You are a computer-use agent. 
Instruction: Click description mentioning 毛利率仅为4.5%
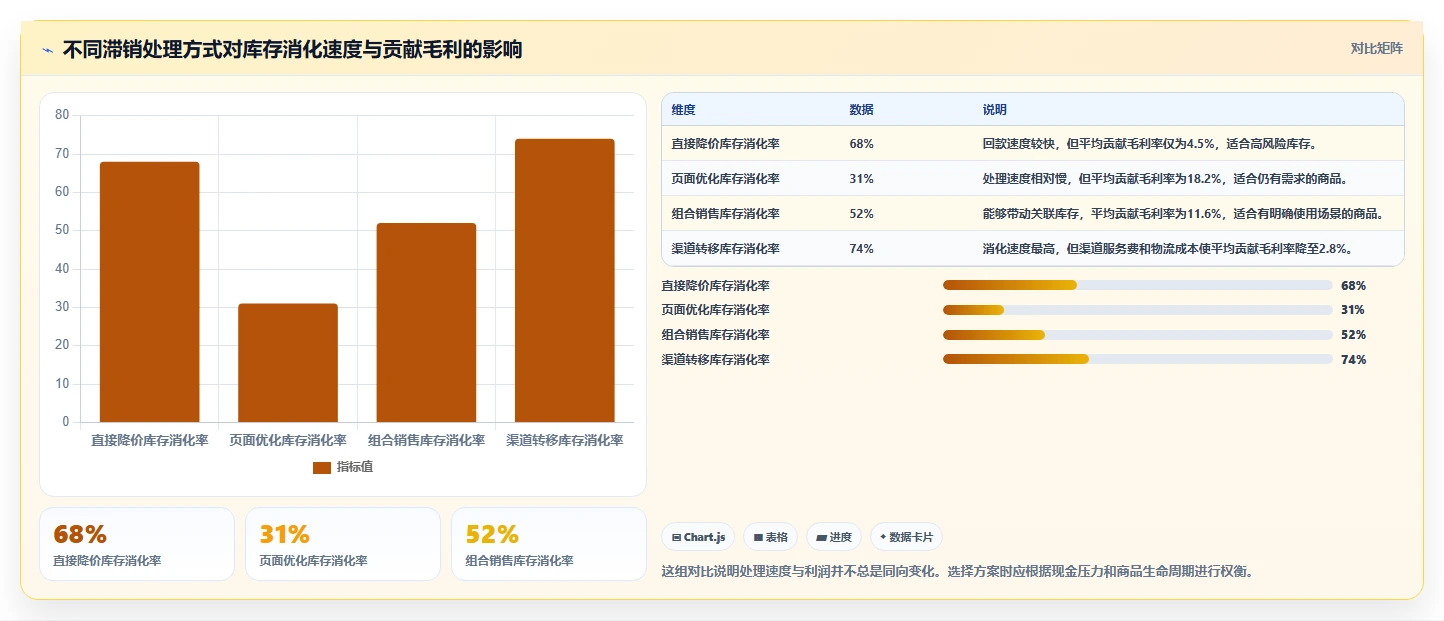(1152, 144)
